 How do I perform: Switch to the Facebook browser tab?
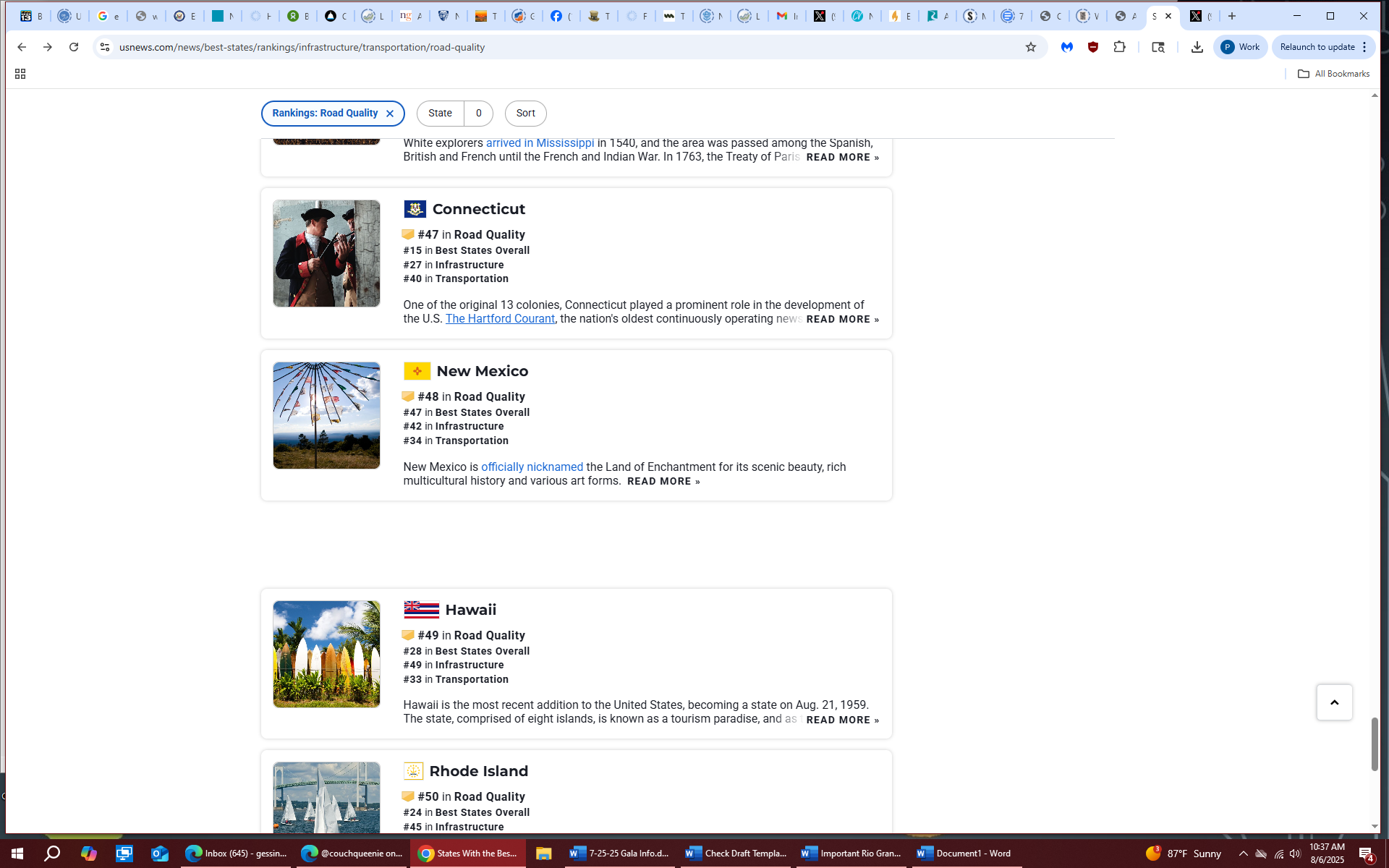click(x=560, y=16)
